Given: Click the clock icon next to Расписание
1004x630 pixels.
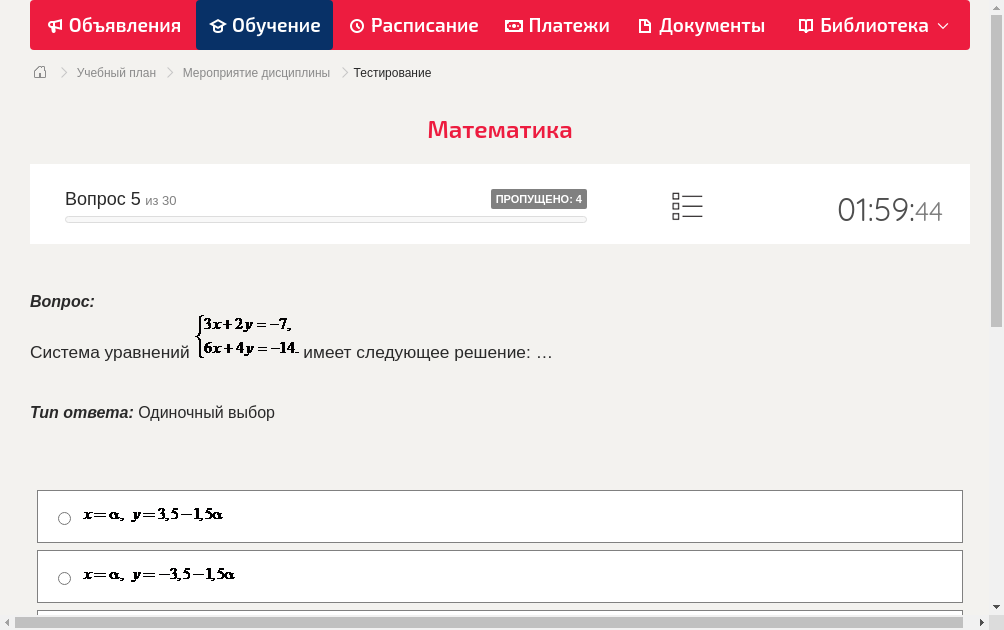Looking at the screenshot, I should tap(356, 25).
